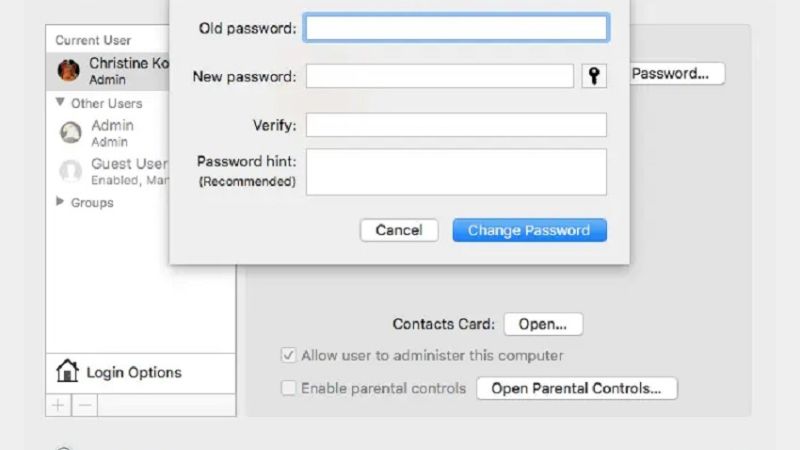Click the Guest User avatar icon
Viewport: 800px width, 450px height.
tap(70, 170)
